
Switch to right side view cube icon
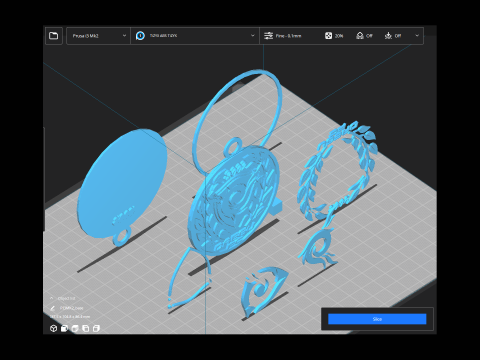[96, 329]
